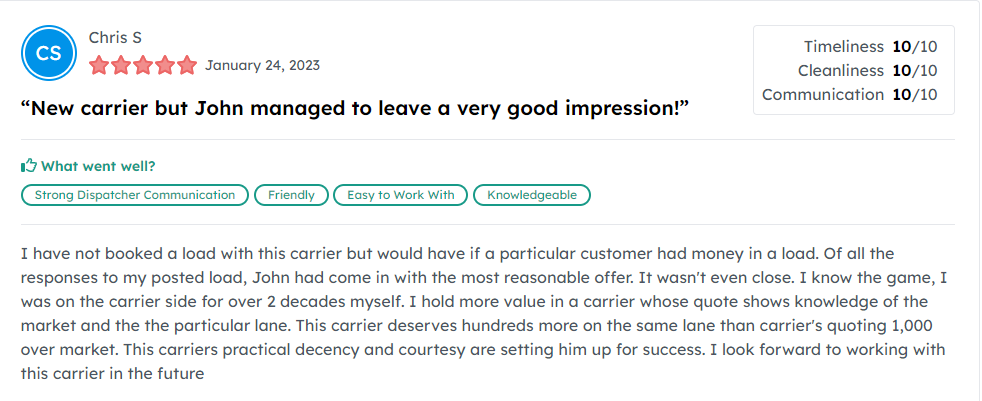
Task: Open reviewer name Chris S
Action: click(x=115, y=37)
